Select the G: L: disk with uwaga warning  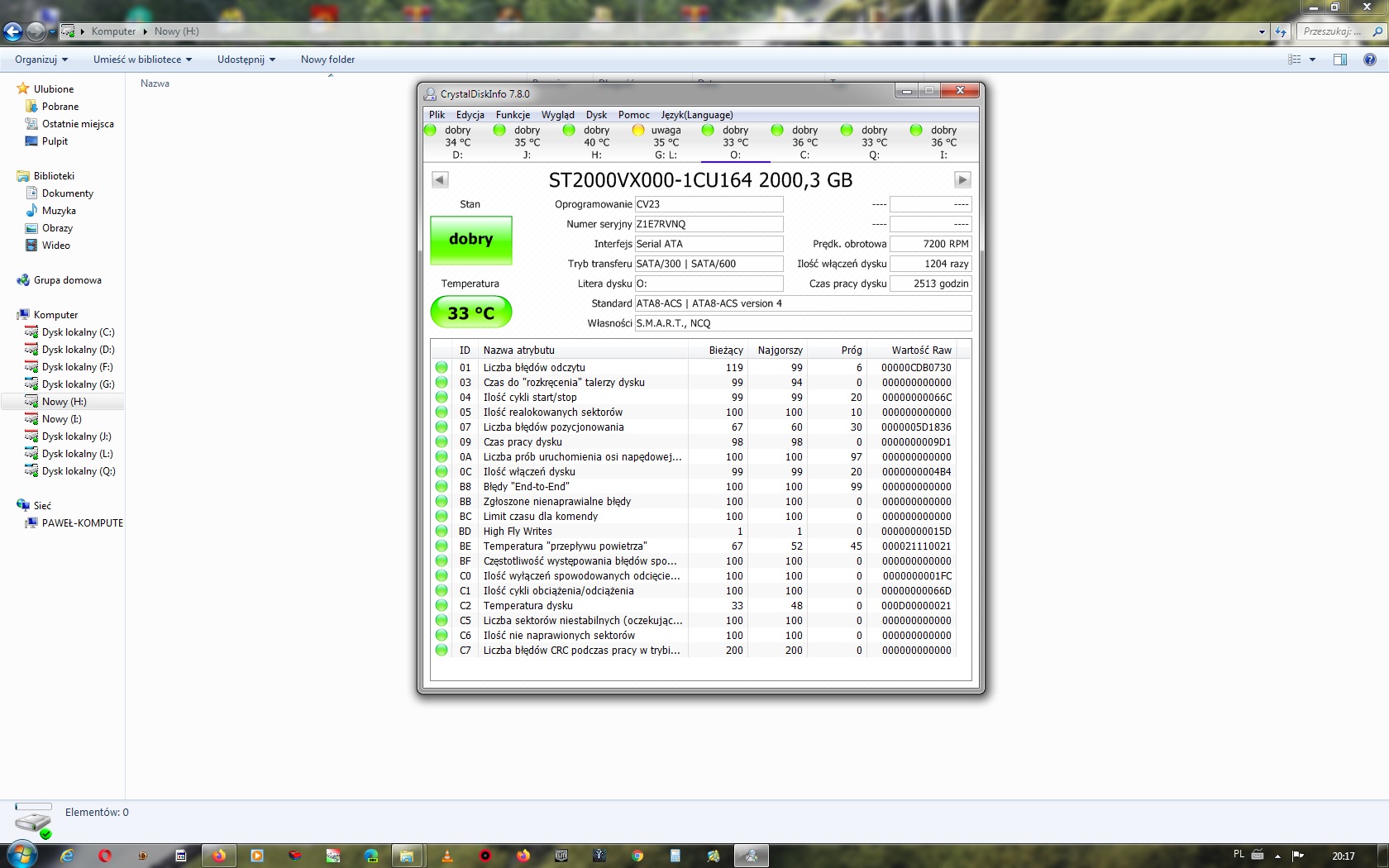coord(666,142)
